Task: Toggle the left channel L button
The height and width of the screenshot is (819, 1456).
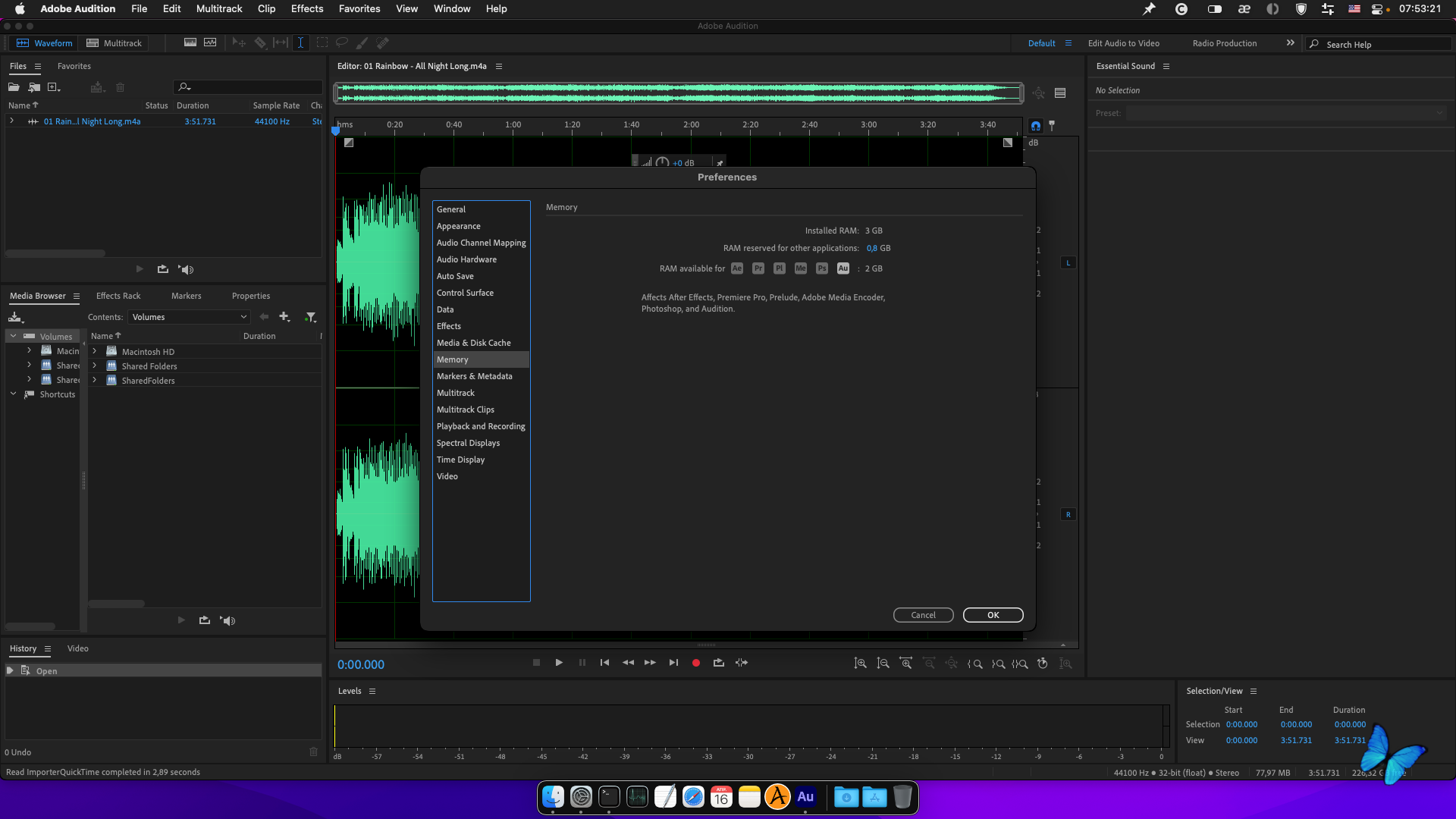Action: 1068,263
